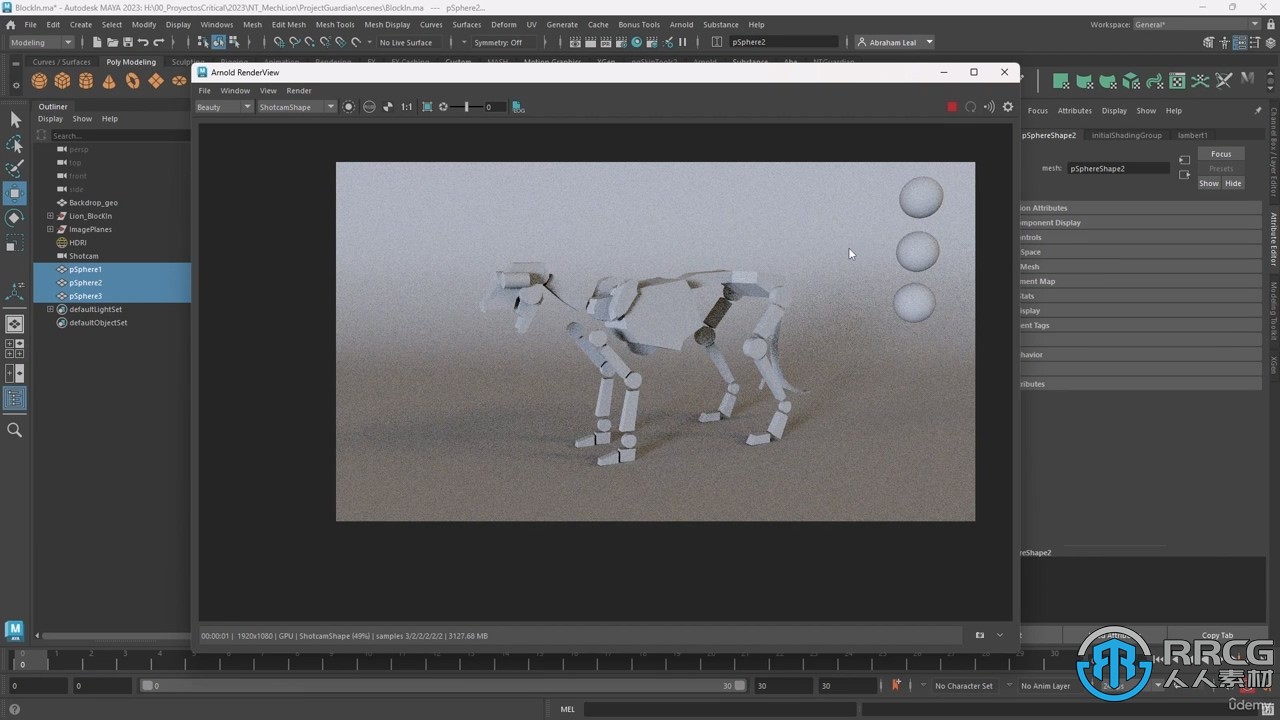Toggle the LOG display in RenderView
The width and height of the screenshot is (1280, 720).
coord(517,107)
